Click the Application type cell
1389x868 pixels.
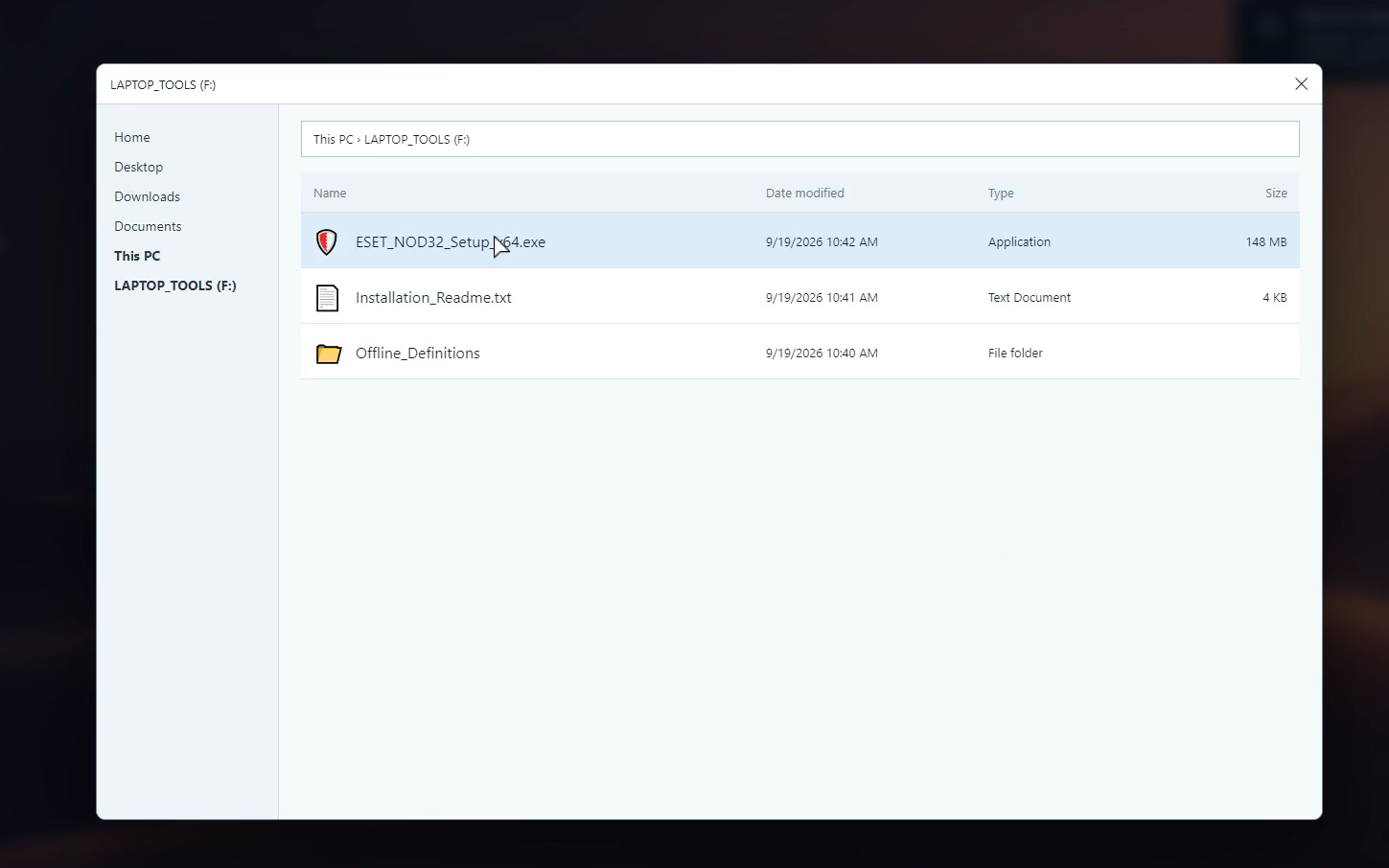pos(1019,242)
